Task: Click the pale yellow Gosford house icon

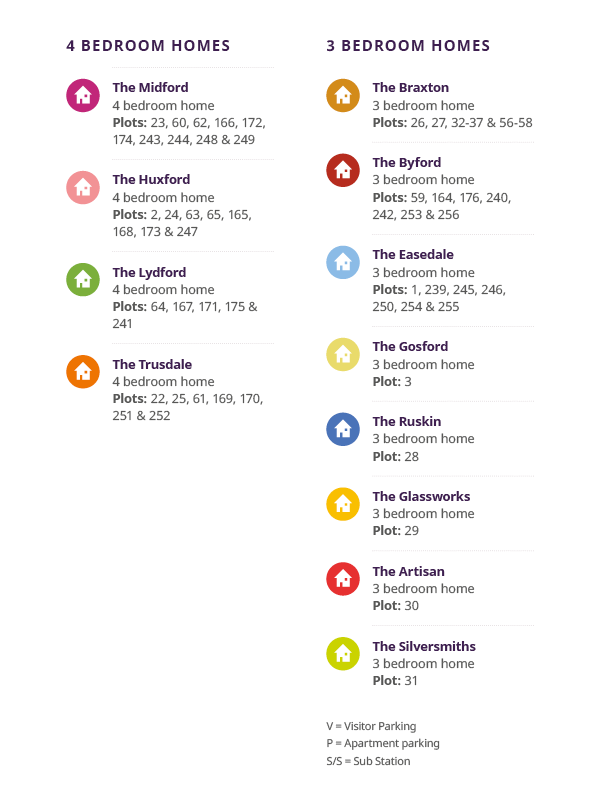Action: 343,354
